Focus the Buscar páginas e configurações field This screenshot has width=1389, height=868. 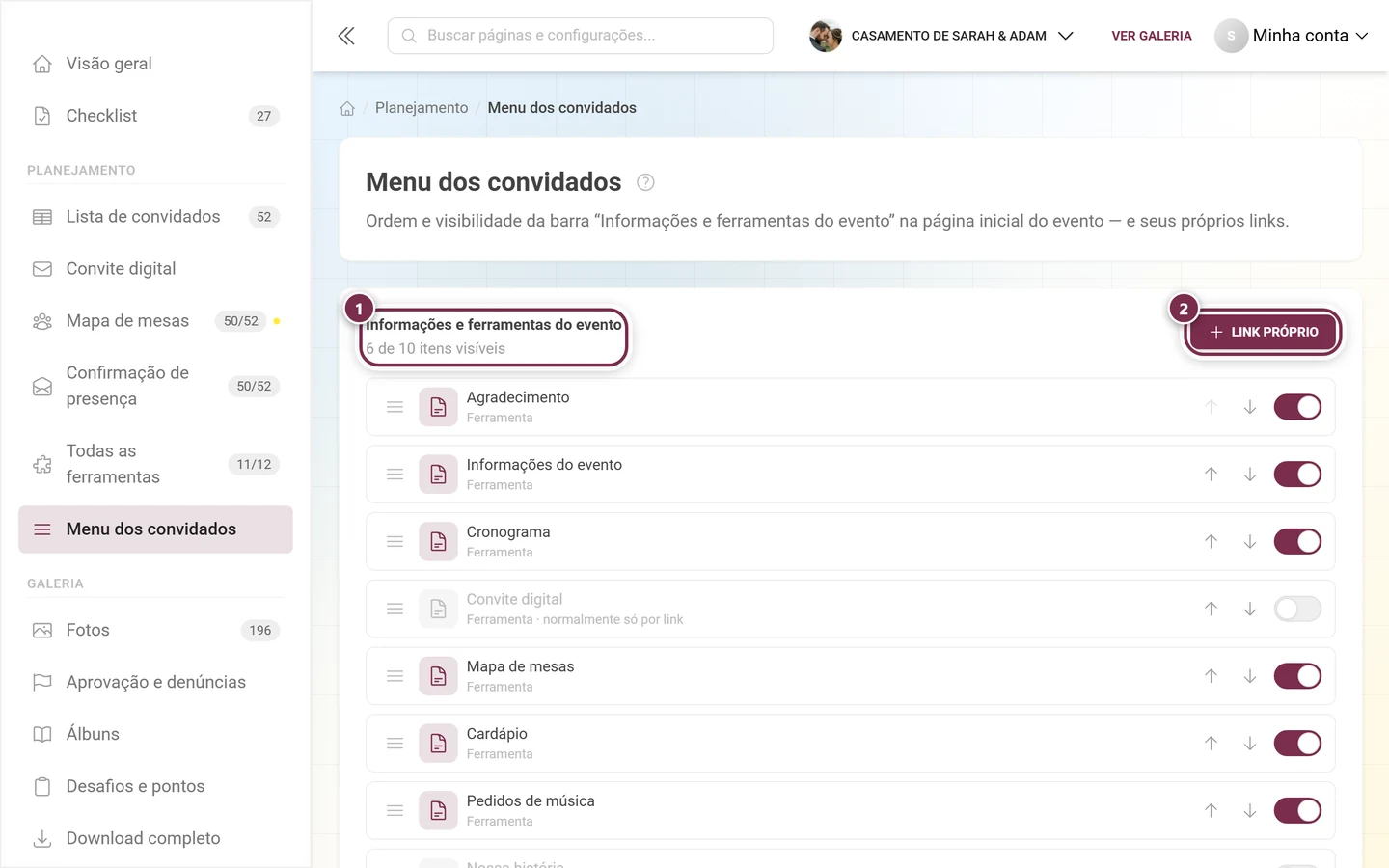coord(581,36)
